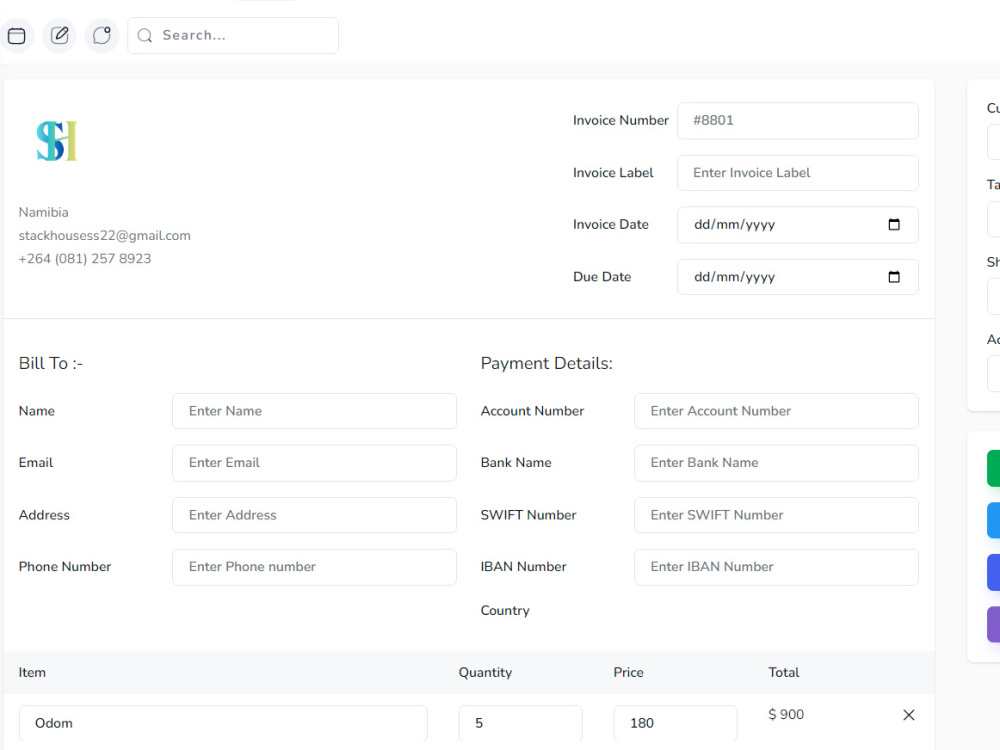Click the Quantity field showing 5

coord(520,723)
